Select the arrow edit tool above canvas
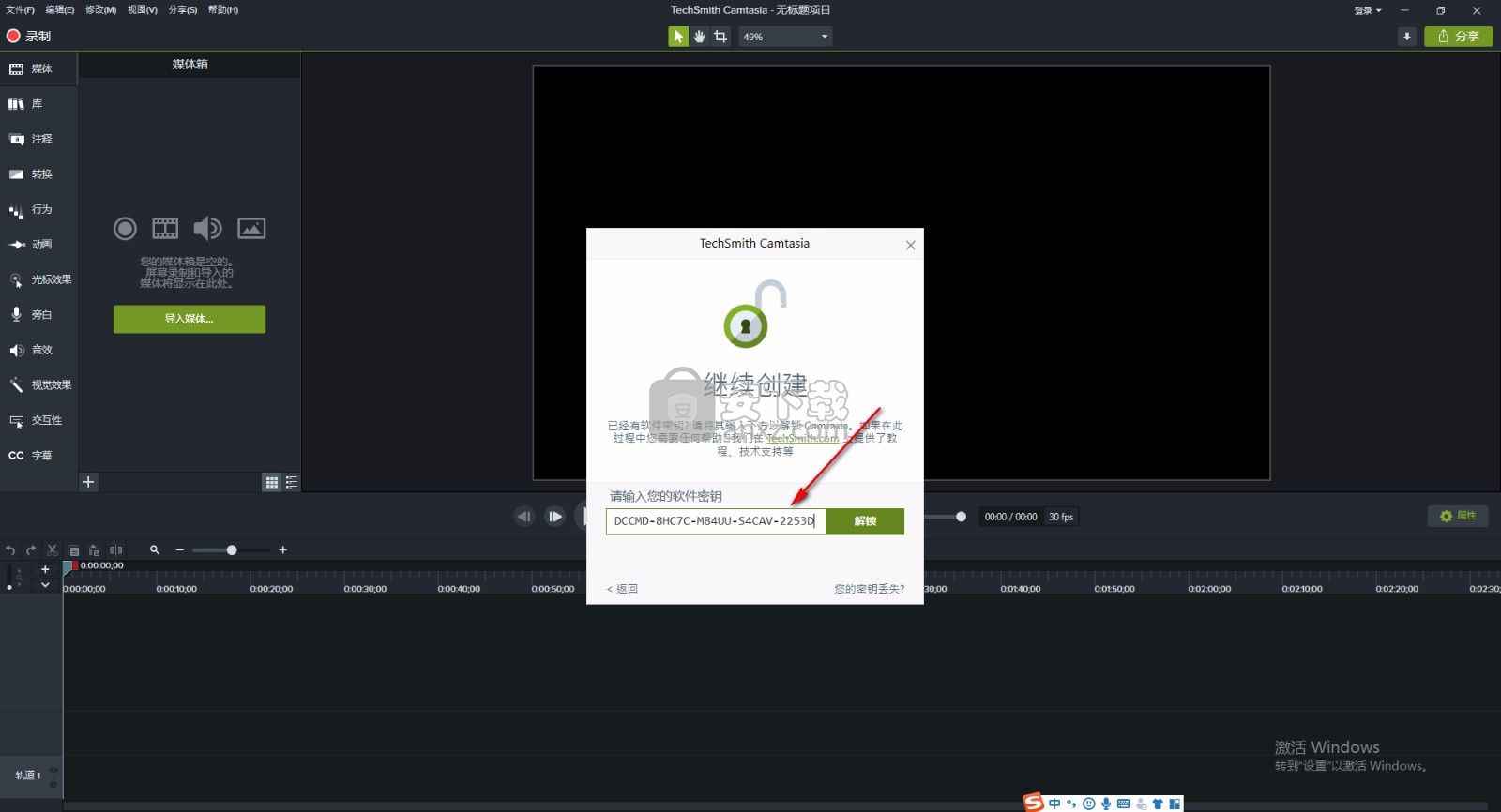The image size is (1501, 812). (x=677, y=37)
